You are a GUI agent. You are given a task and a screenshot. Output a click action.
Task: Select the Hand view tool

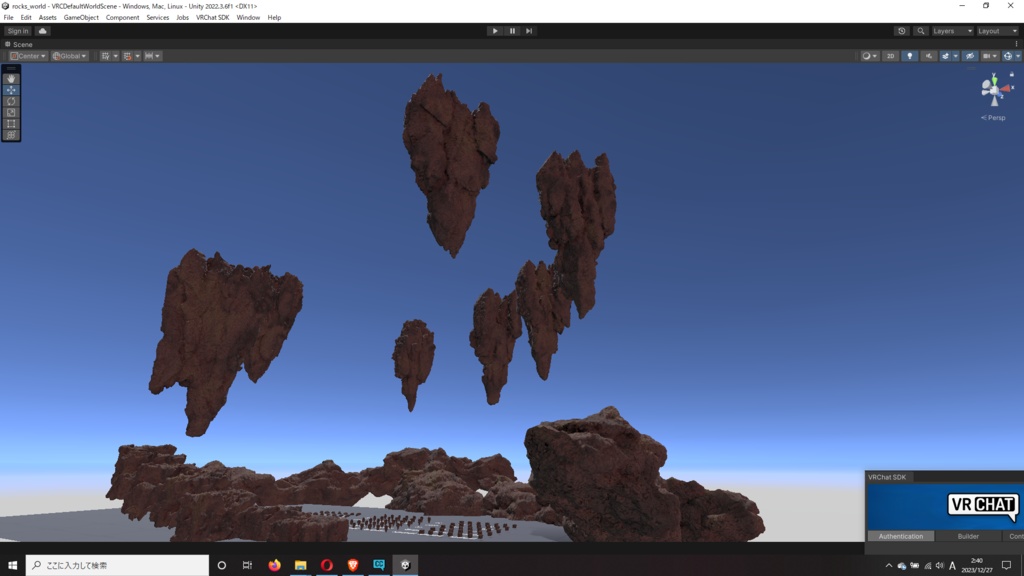[11, 78]
